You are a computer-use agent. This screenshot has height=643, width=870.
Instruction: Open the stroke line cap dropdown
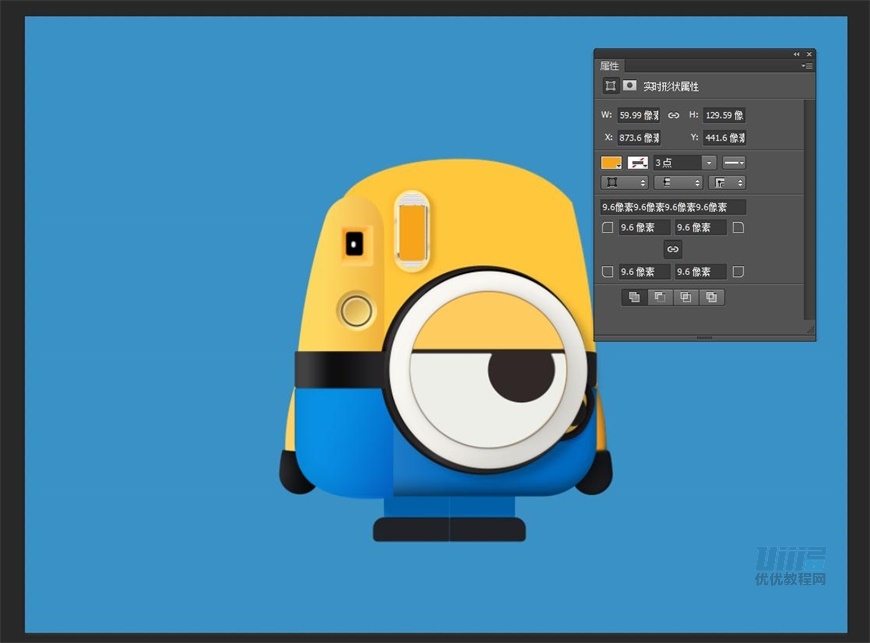point(678,183)
